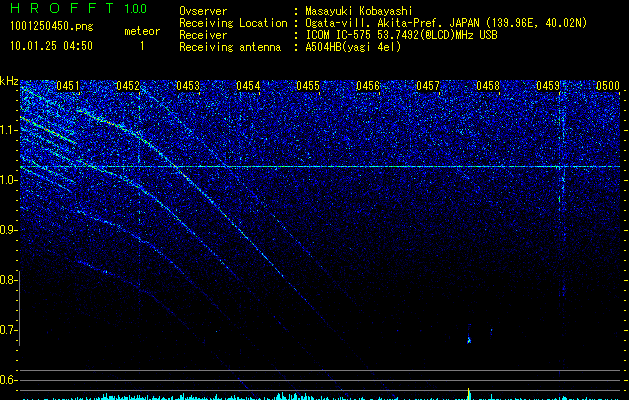Click time marker 0500
Image resolution: width=629 pixels, height=400 pixels.
(608, 86)
